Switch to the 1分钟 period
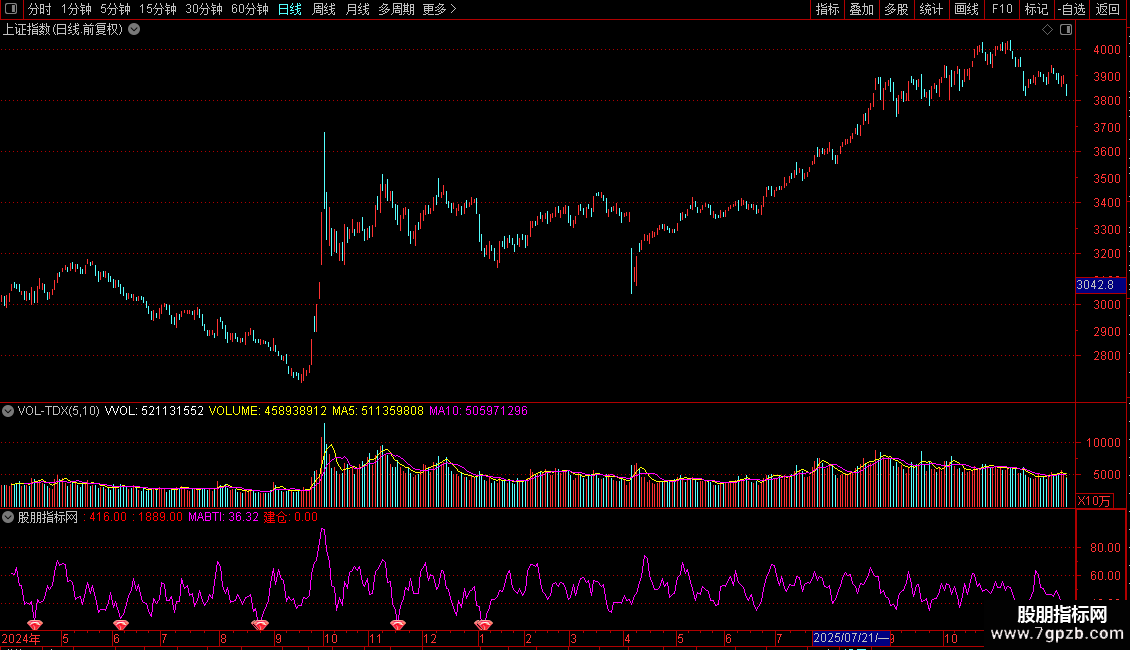The image size is (1130, 650). point(76,9)
